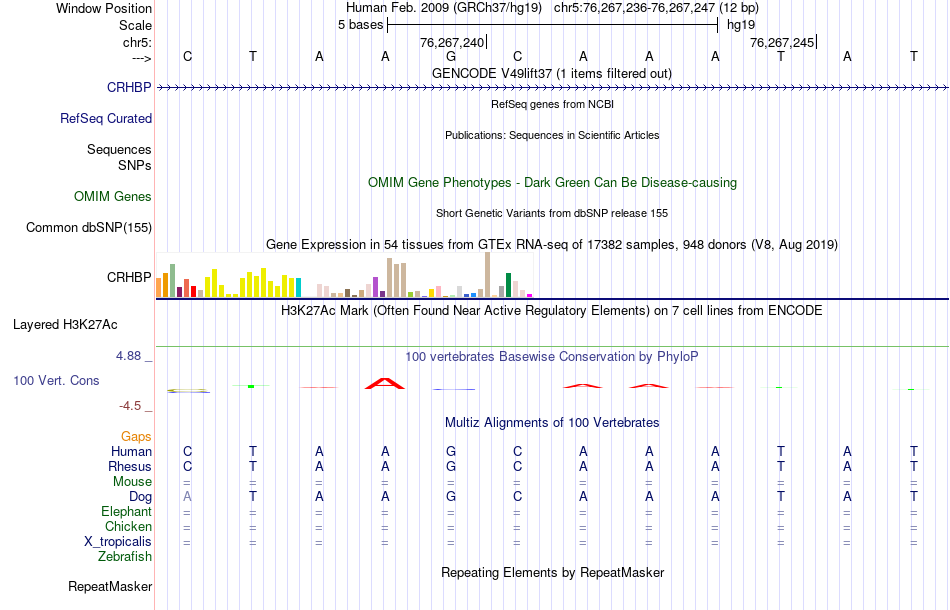Viewport: 950px width, 610px height.
Task: Click the -4.5 PhyloP lower scale value
Action: click(130, 406)
